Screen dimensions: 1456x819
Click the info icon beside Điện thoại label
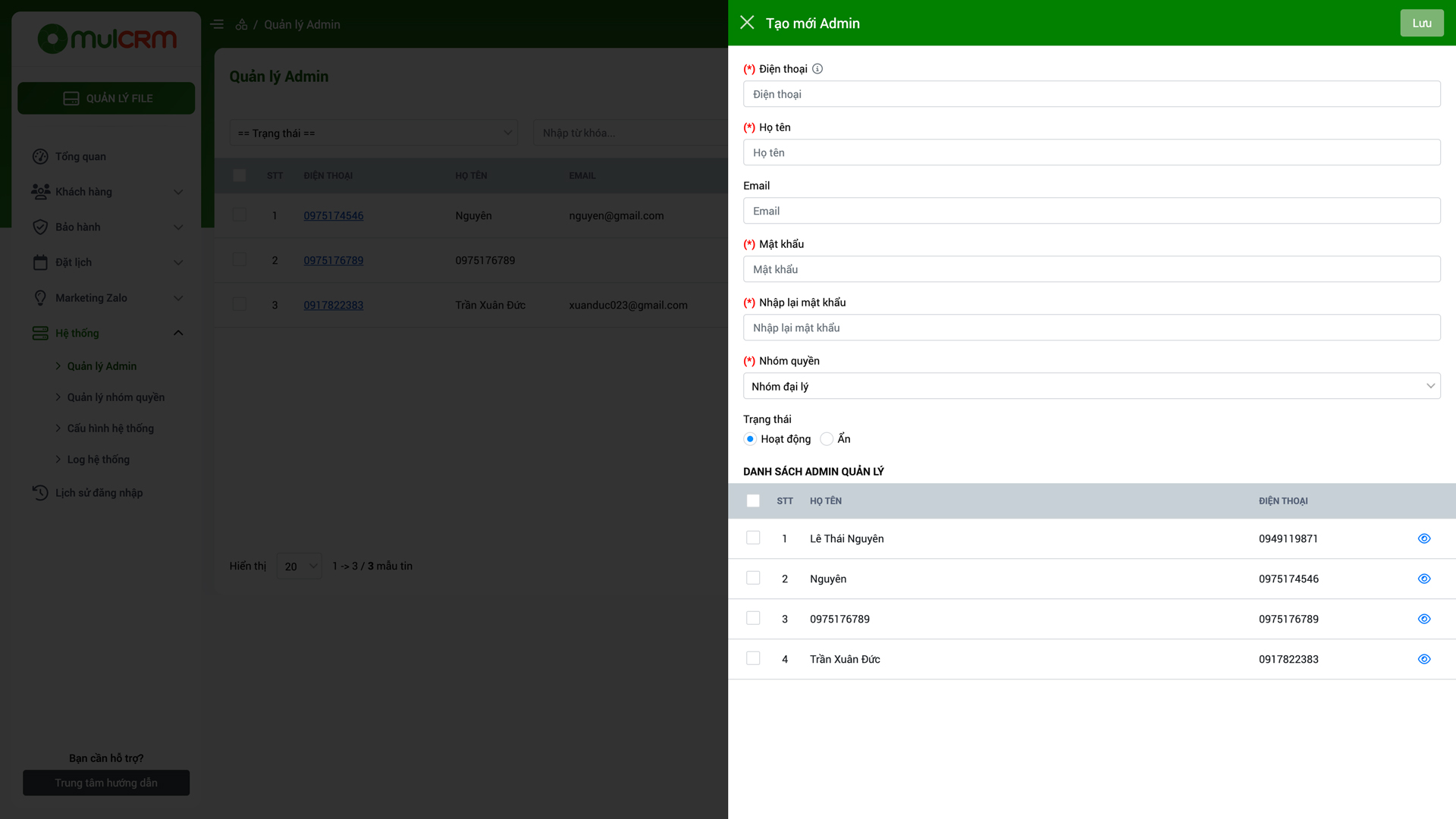tap(817, 69)
